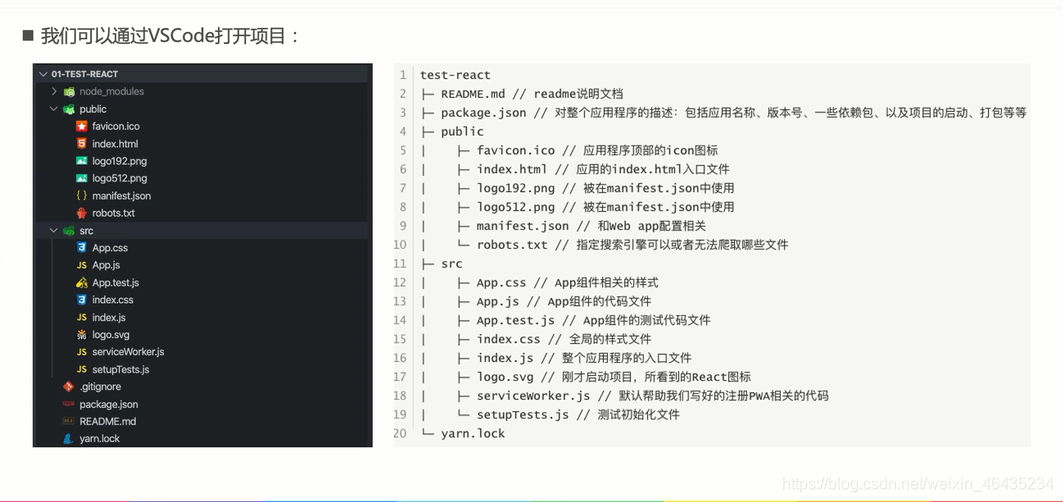This screenshot has width=1063, height=502.
Task: Click the image icon beside logo512.png
Action: point(81,178)
